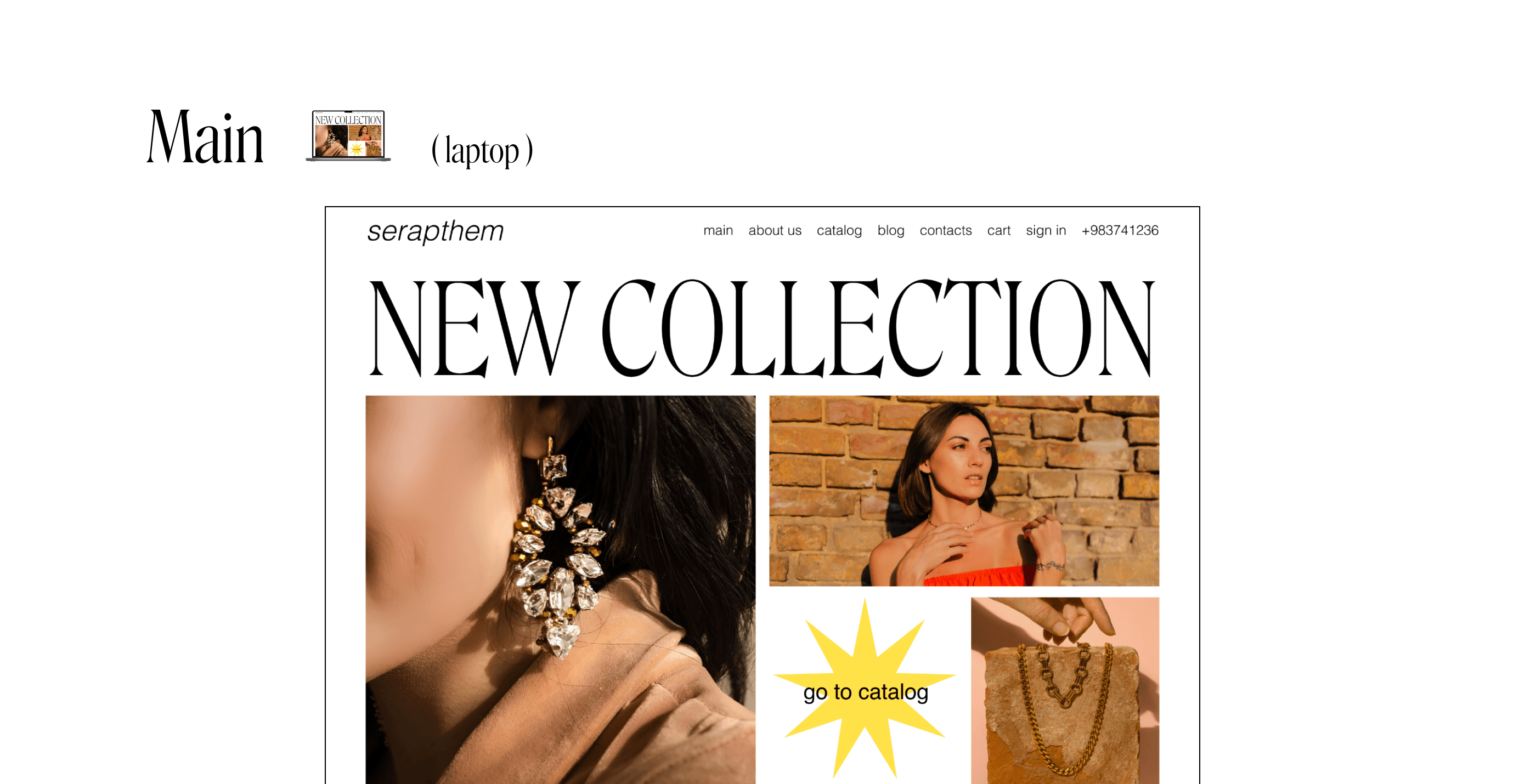
Task: Open the gold chain necklace photo
Action: pyautogui.click(x=1065, y=691)
